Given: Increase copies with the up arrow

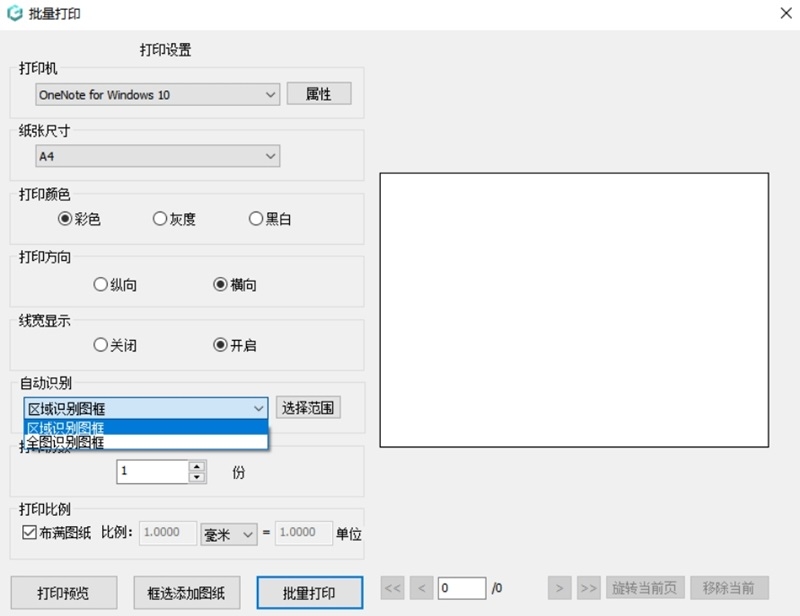Looking at the screenshot, I should click(x=197, y=466).
